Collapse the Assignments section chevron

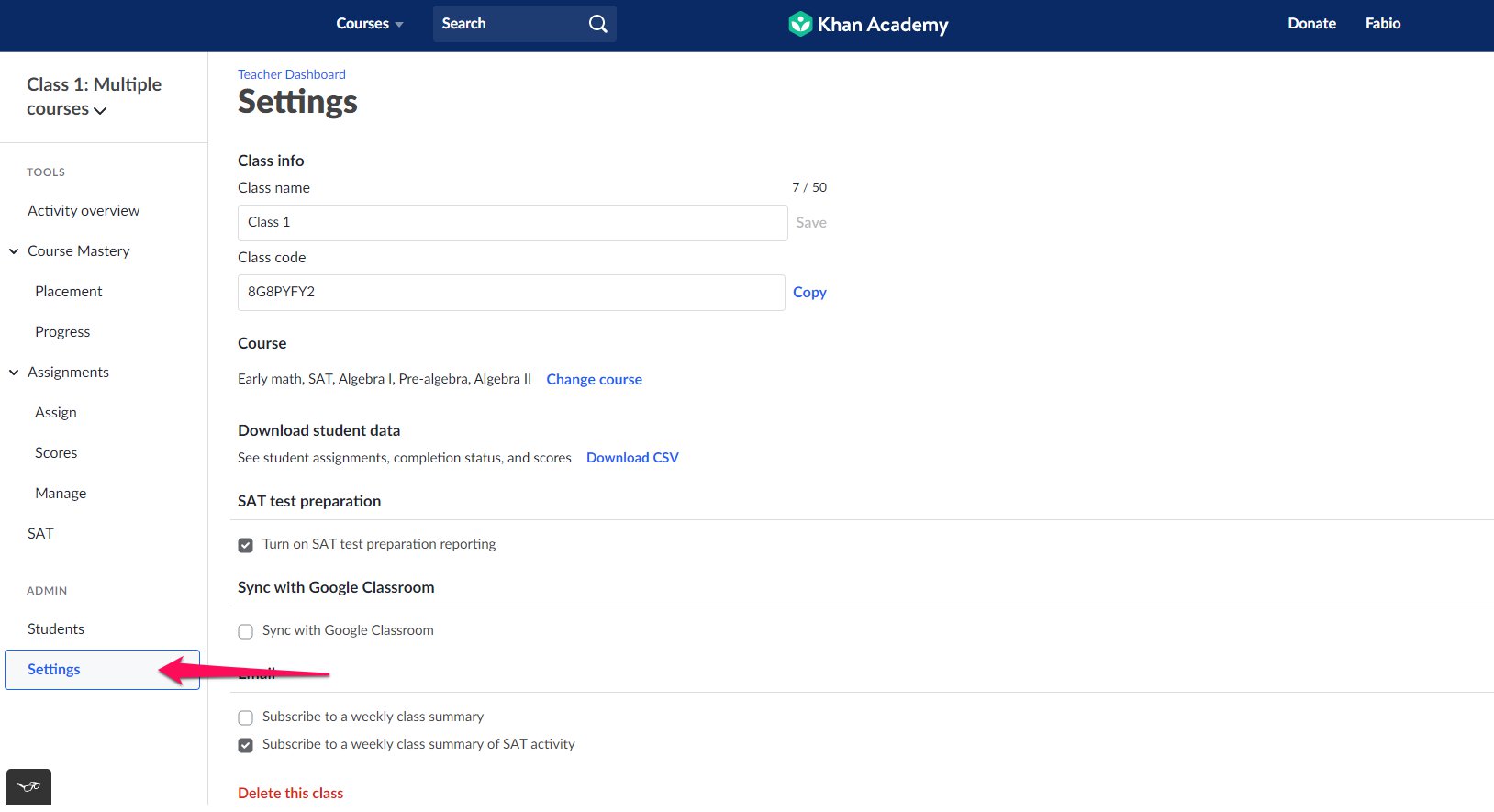click(14, 372)
